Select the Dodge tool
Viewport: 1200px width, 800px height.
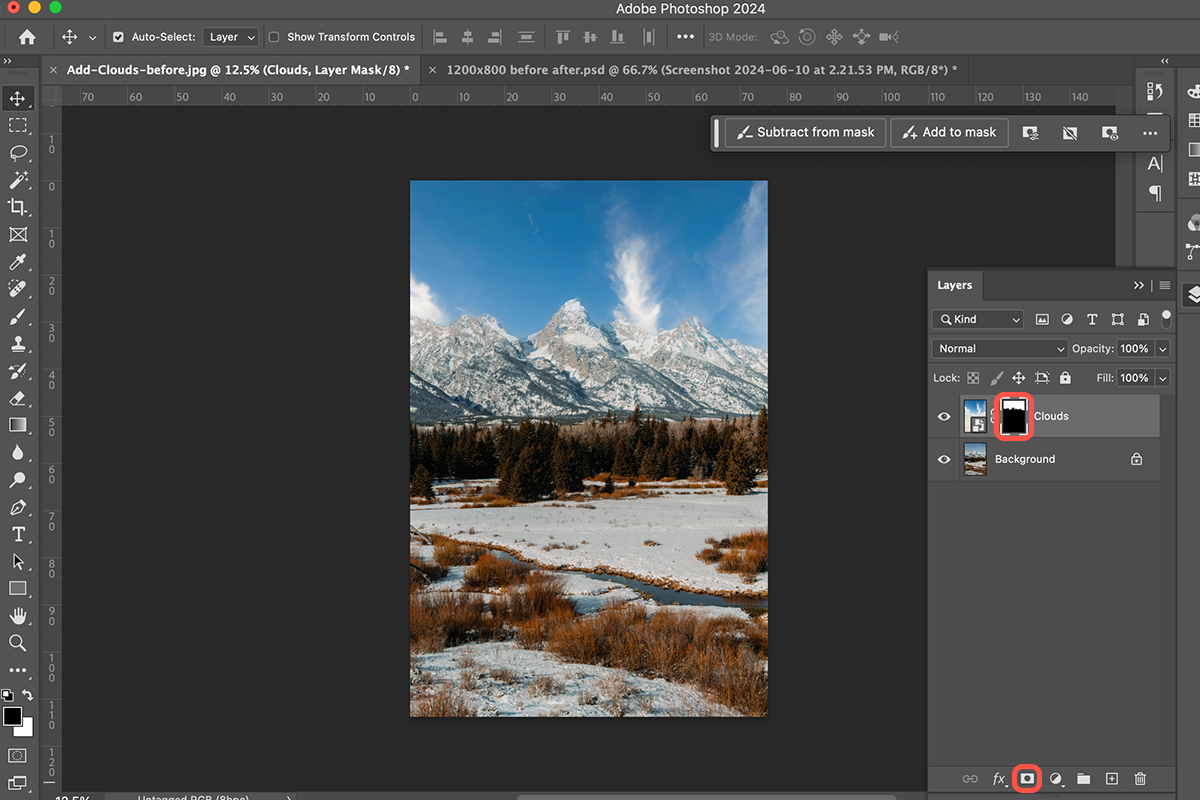[17, 480]
